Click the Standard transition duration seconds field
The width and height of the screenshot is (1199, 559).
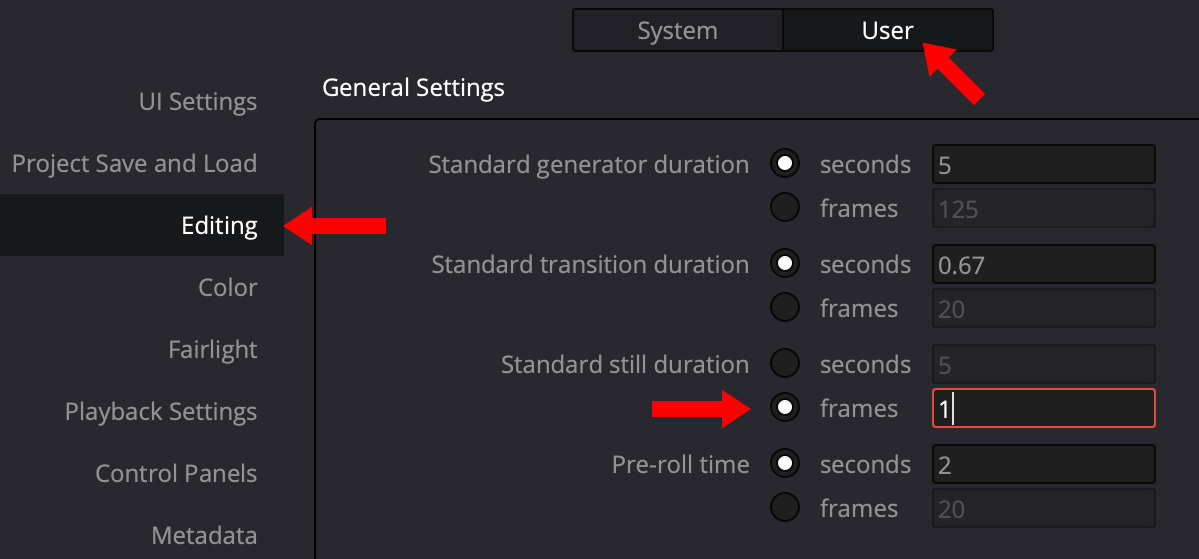[x=1043, y=264]
